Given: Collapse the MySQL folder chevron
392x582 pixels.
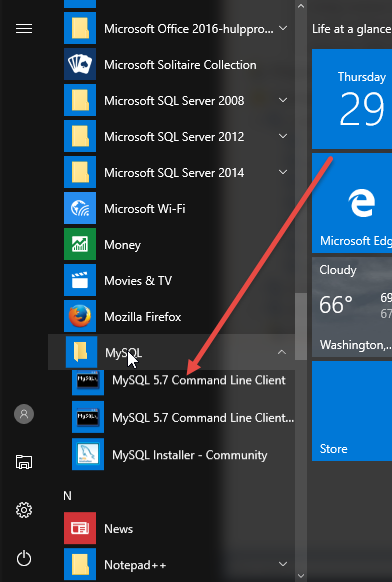Looking at the screenshot, I should click(x=282, y=352).
